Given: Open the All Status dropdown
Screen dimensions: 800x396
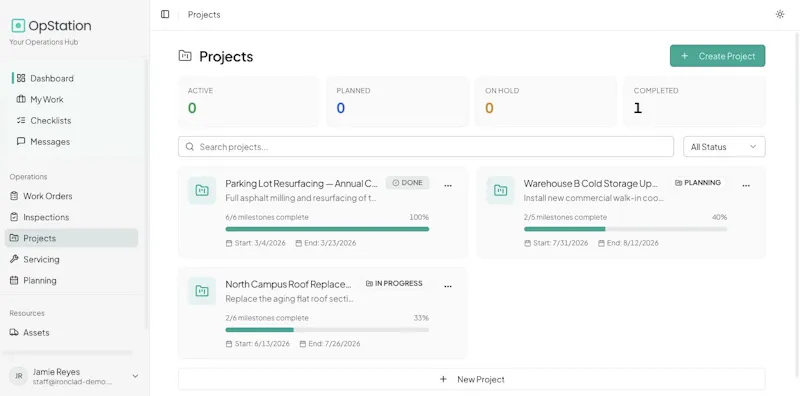Looking at the screenshot, I should 724,146.
